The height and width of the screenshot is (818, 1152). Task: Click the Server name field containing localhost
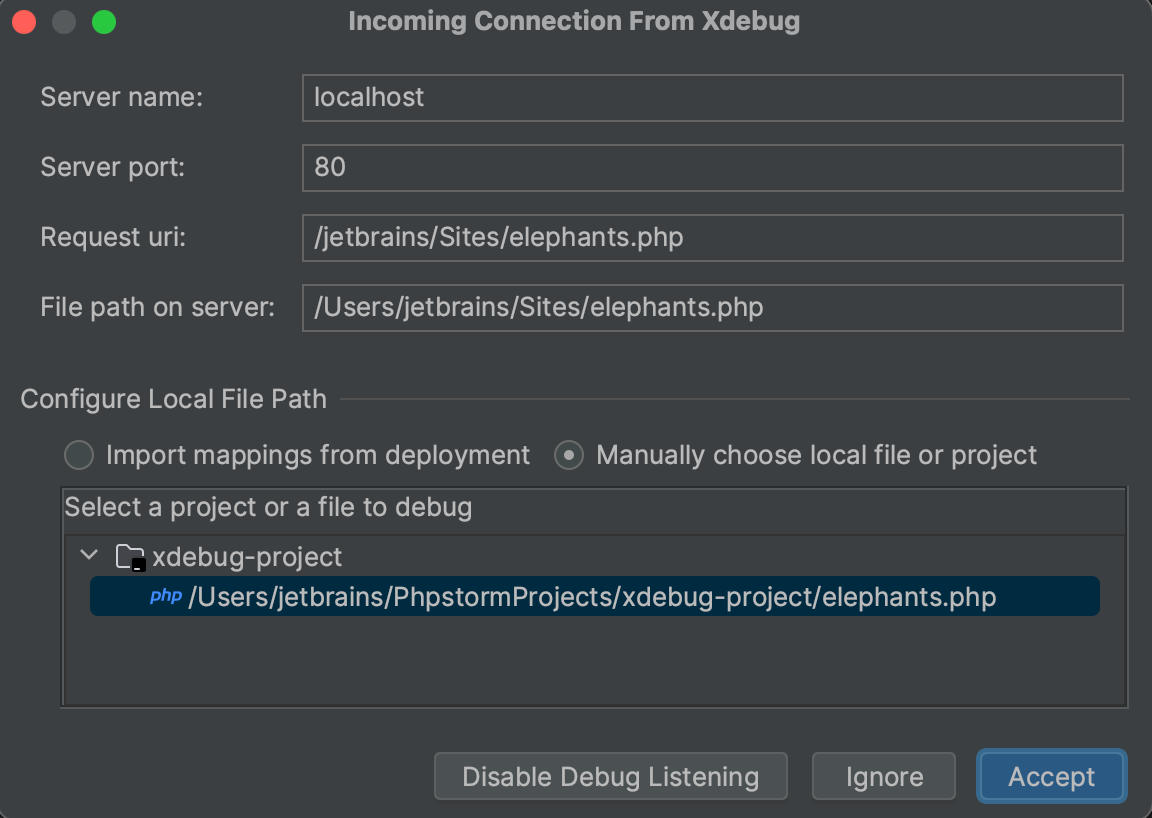coord(712,98)
